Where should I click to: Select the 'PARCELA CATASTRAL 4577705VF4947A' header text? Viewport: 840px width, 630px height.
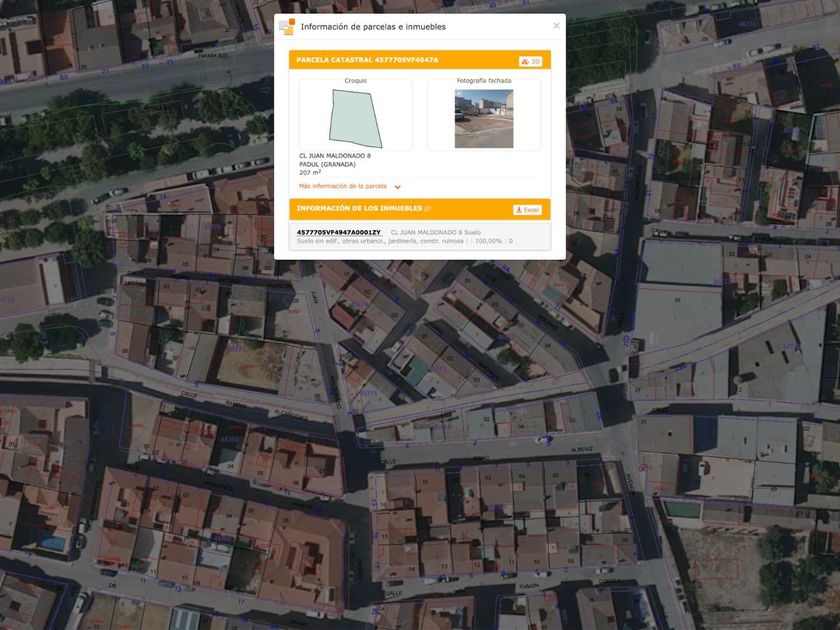(367, 60)
